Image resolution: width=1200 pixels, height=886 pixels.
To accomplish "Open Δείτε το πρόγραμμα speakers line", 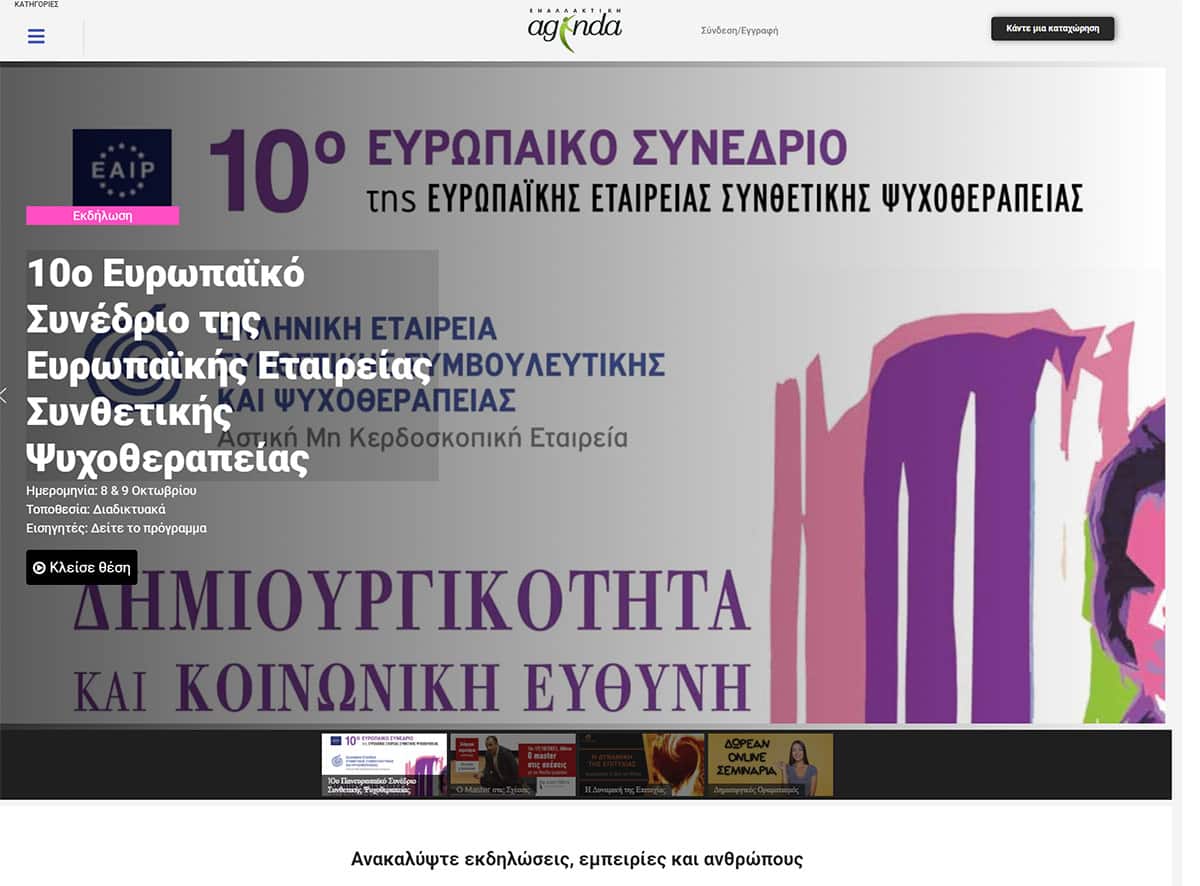I will point(116,528).
